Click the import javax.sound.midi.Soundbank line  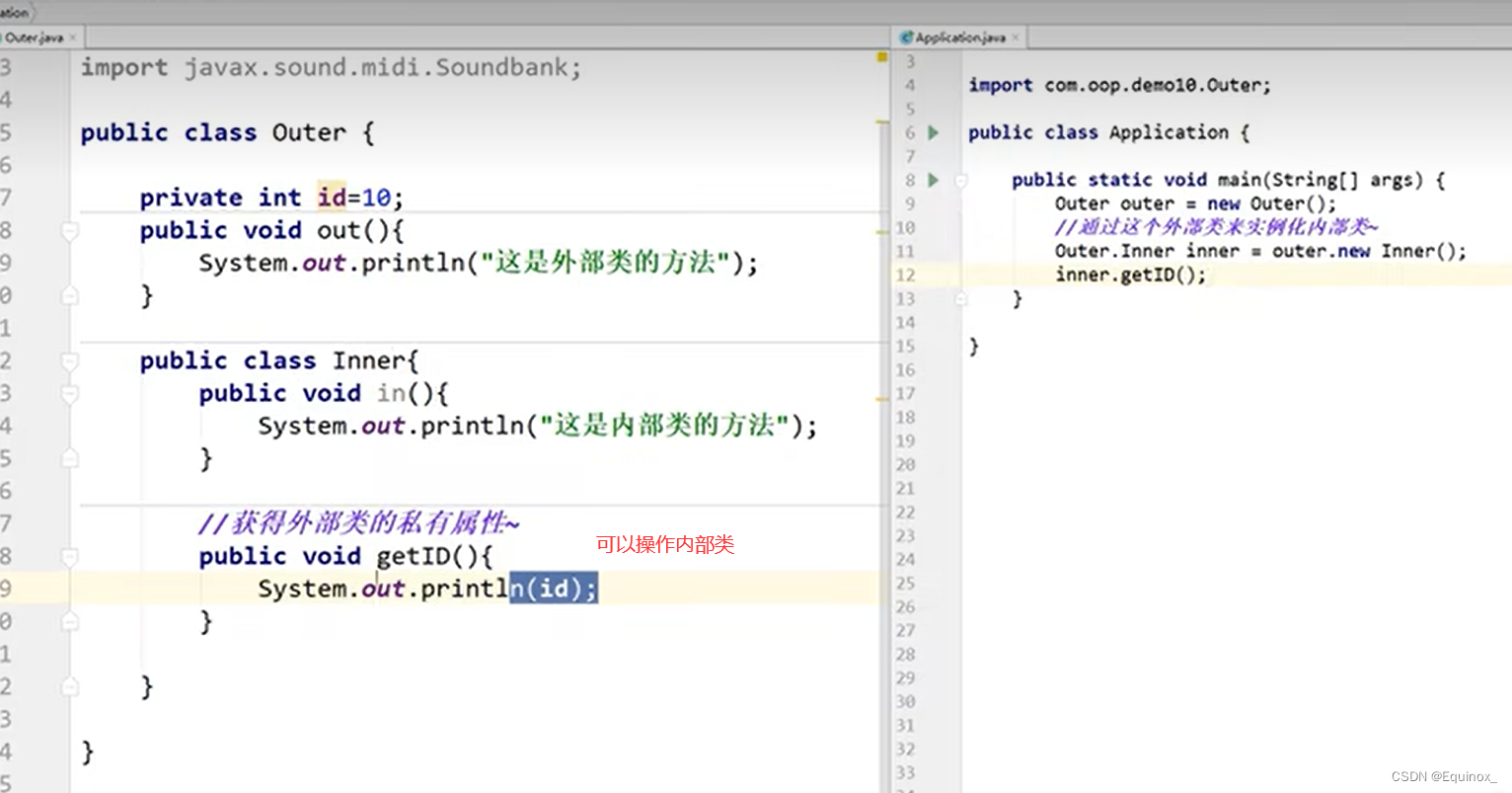point(331,68)
